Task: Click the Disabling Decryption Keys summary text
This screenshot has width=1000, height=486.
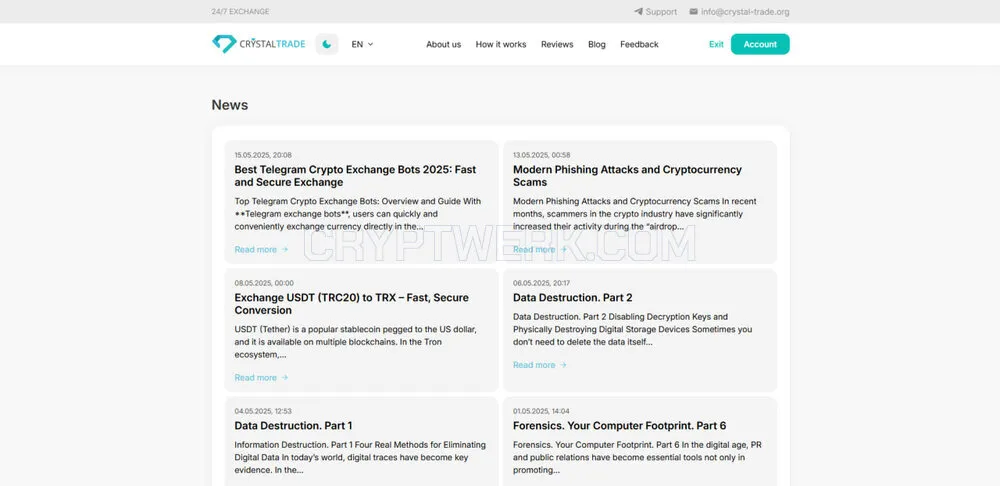Action: click(x=633, y=329)
